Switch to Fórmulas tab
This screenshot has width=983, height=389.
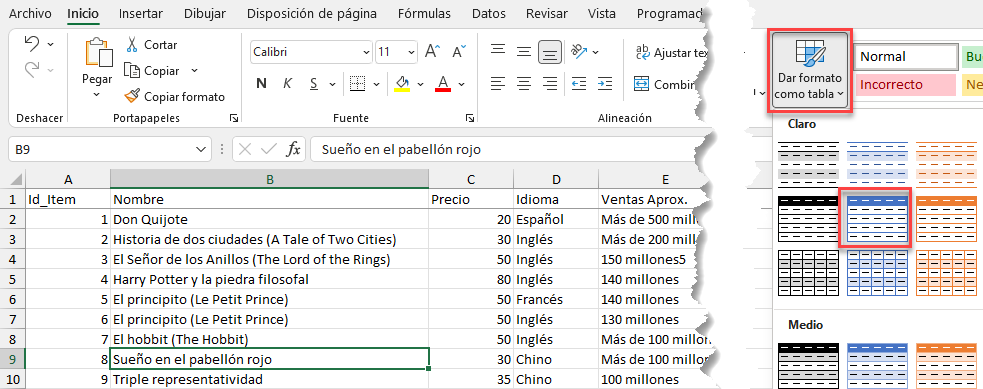pos(424,13)
